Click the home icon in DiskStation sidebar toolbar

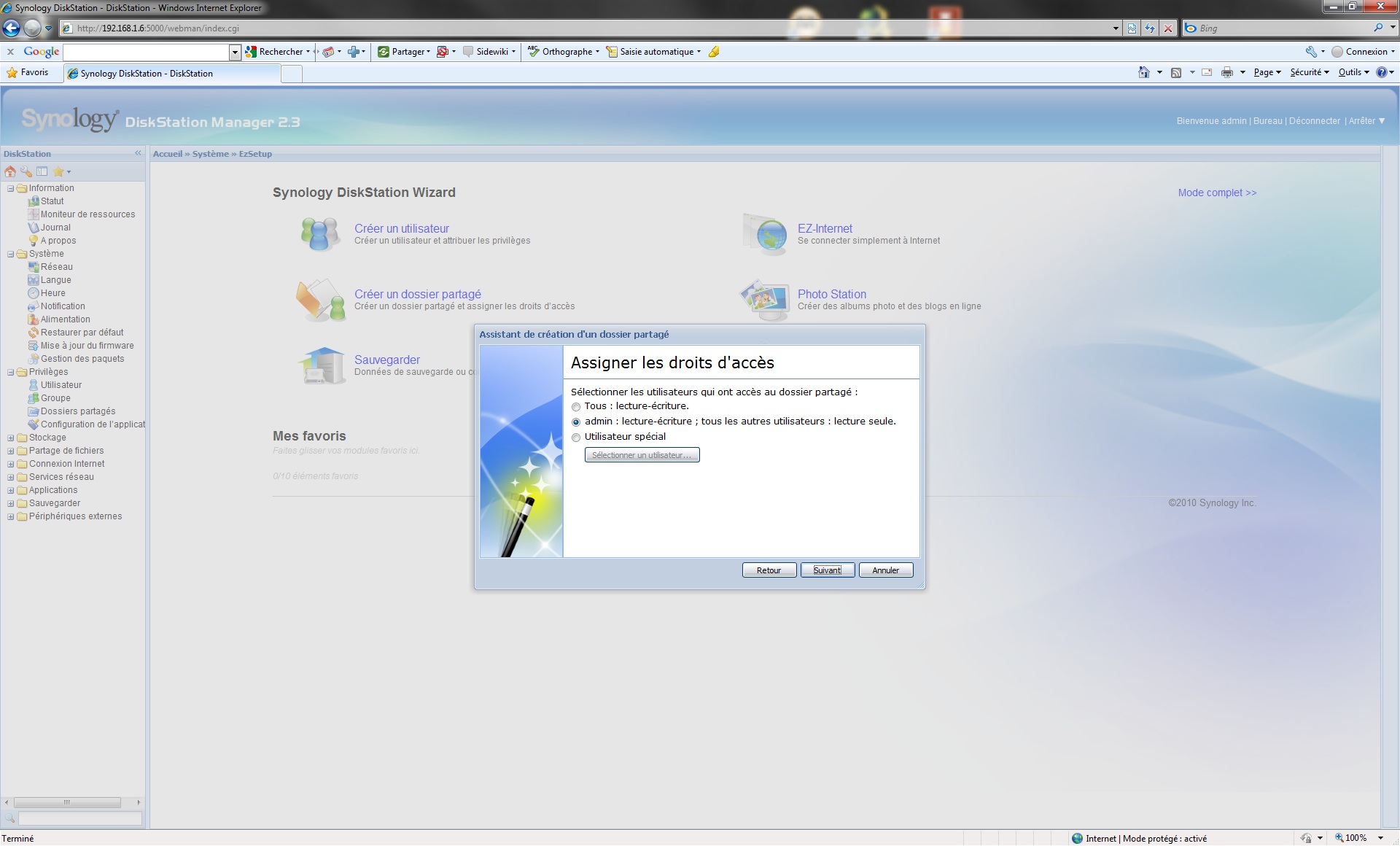(10, 172)
